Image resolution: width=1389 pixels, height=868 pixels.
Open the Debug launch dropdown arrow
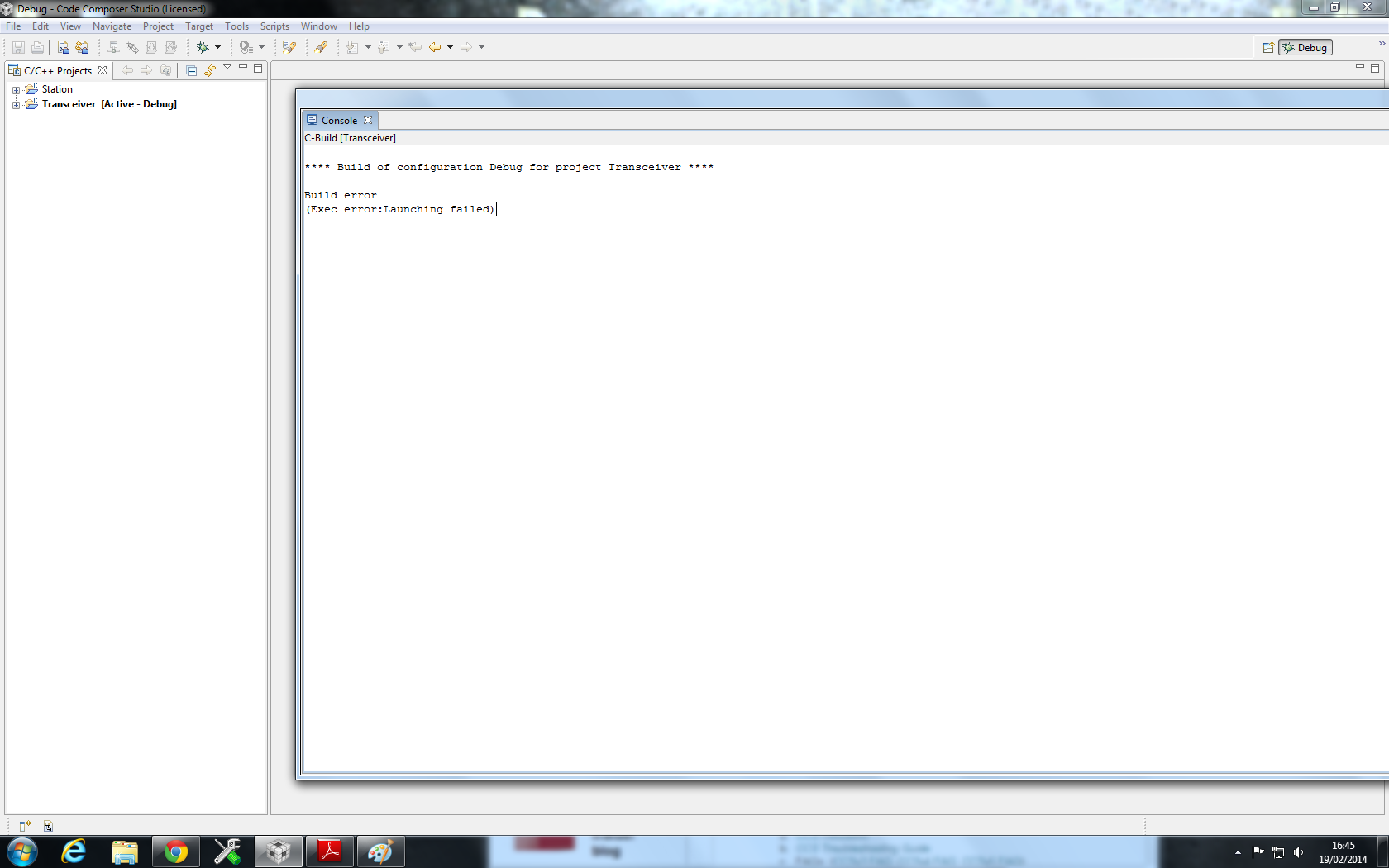[x=218, y=47]
